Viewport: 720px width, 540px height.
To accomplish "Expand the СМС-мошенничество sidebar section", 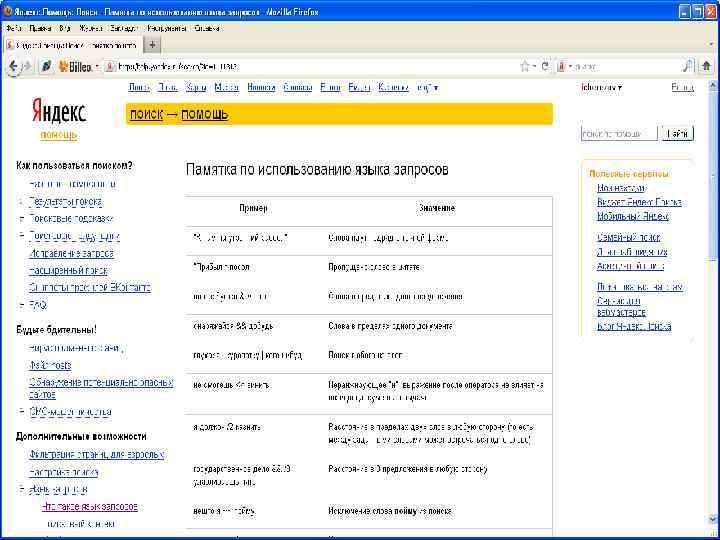I will (21, 411).
